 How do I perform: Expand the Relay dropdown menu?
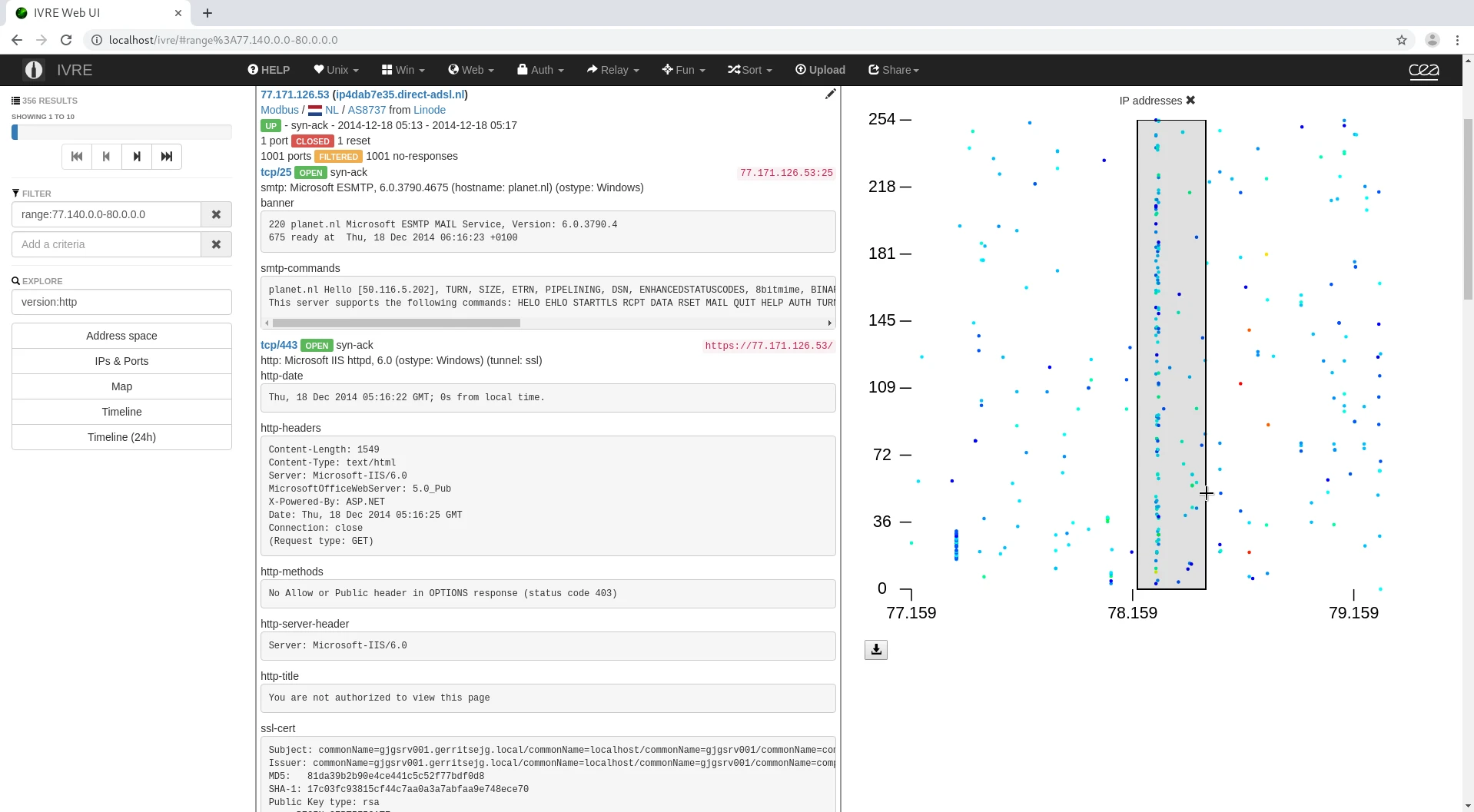pyautogui.click(x=613, y=70)
